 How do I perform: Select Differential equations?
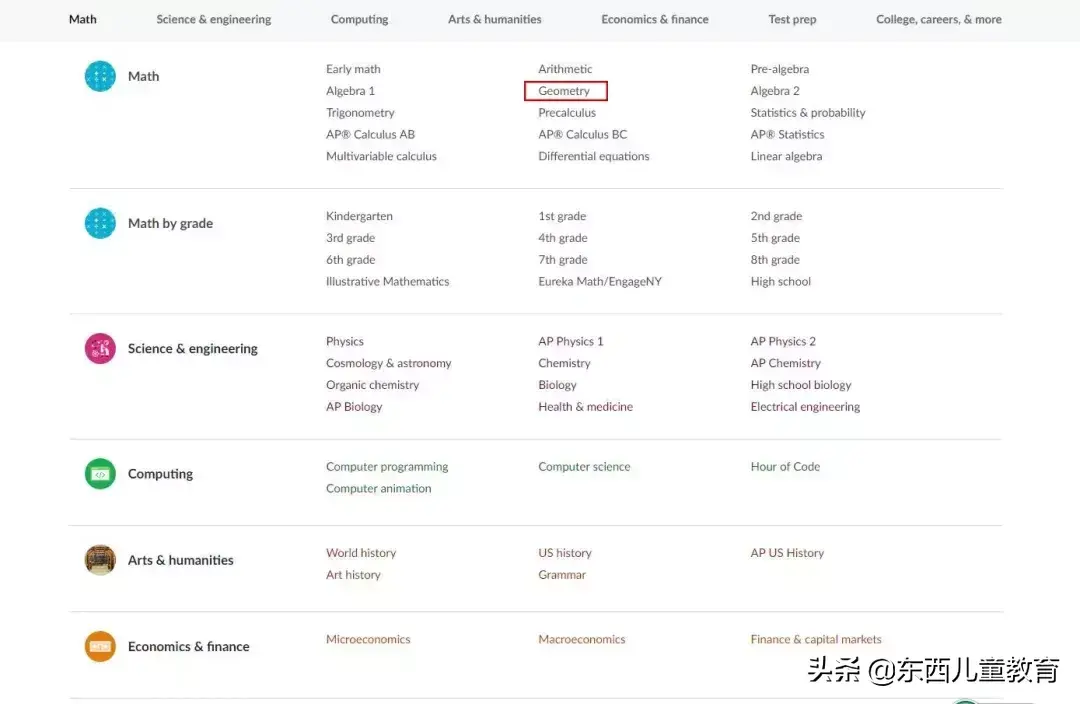pyautogui.click(x=593, y=156)
